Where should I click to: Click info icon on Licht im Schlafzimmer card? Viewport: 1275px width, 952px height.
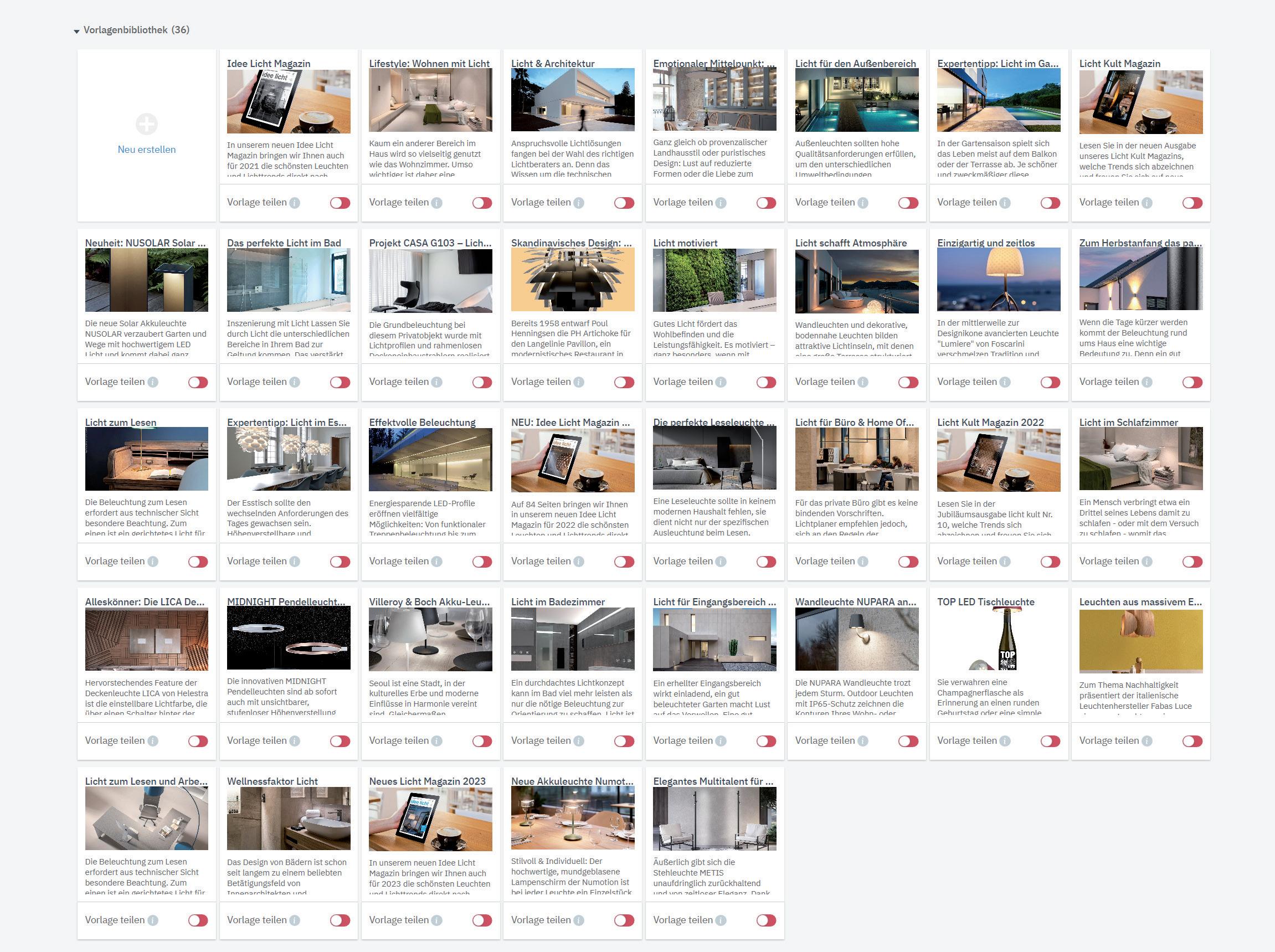[x=1147, y=562]
